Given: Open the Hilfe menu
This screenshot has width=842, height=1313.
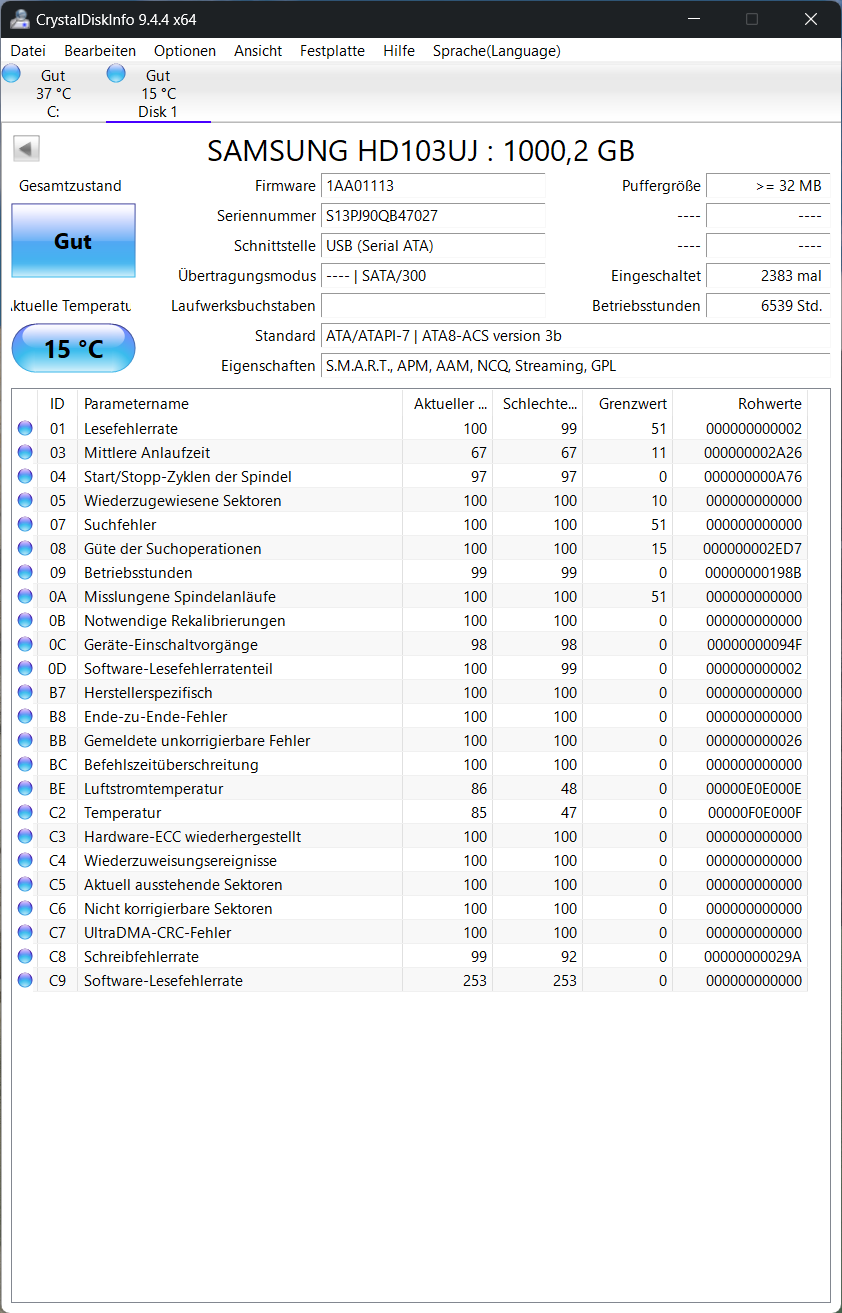Looking at the screenshot, I should click(x=399, y=51).
